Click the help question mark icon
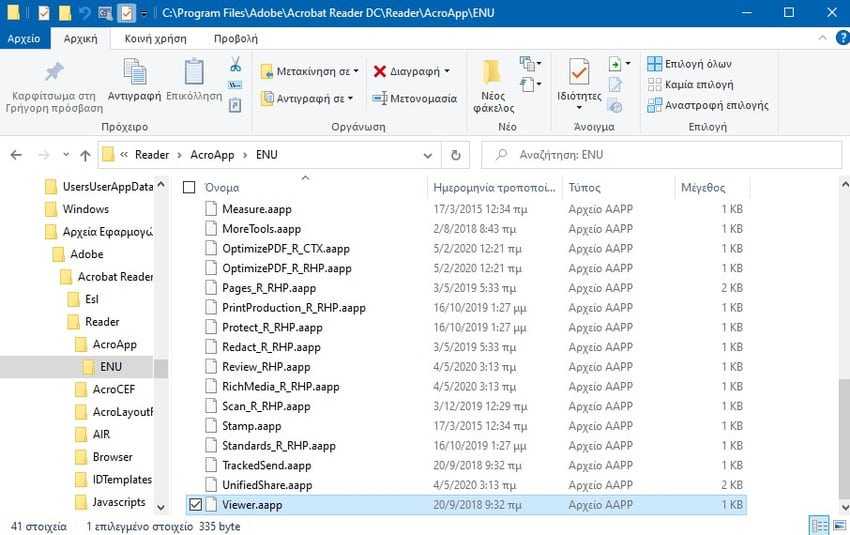Image resolution: width=850 pixels, height=535 pixels. click(842, 38)
